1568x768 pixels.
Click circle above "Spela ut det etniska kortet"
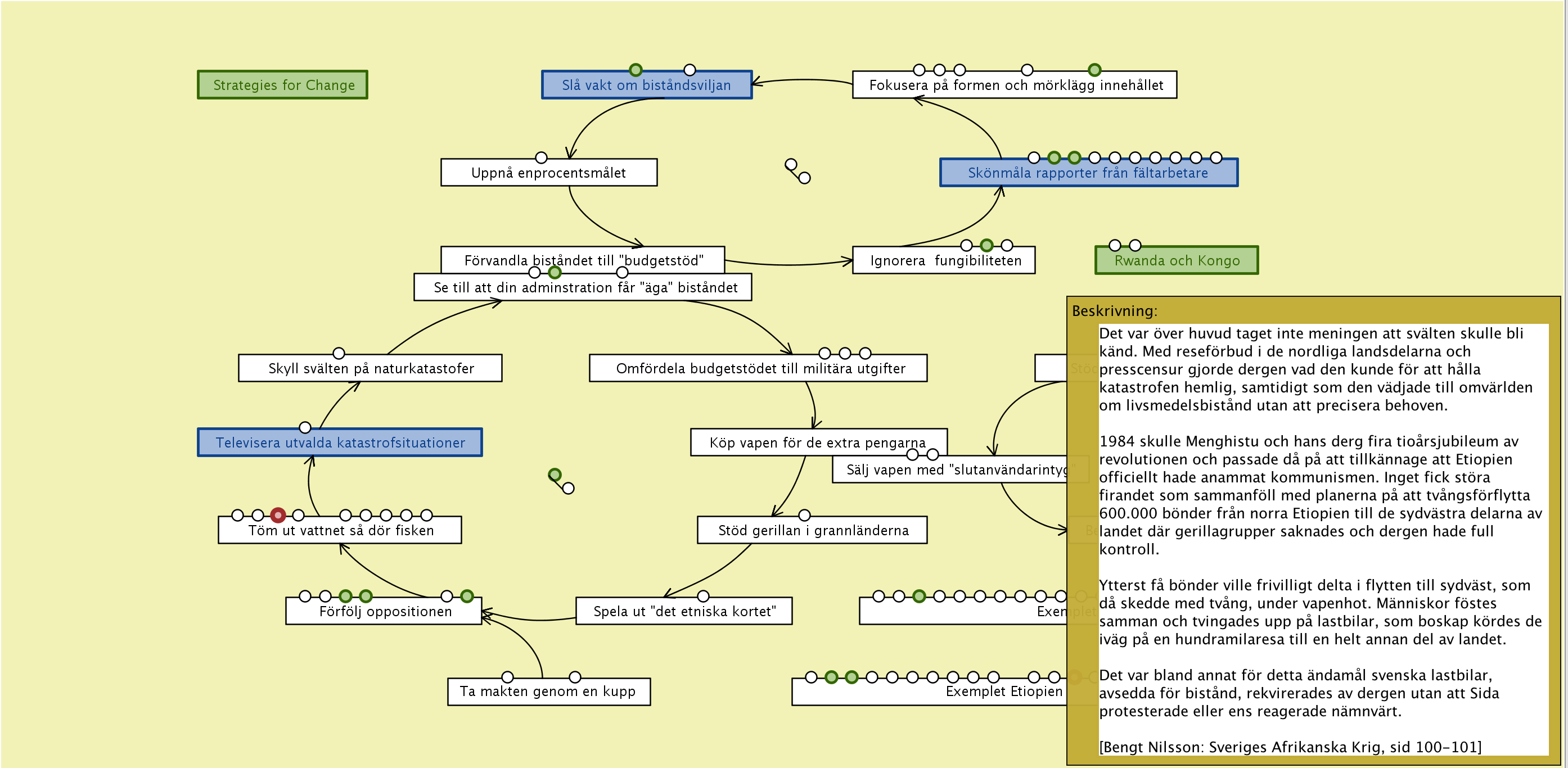(702, 596)
